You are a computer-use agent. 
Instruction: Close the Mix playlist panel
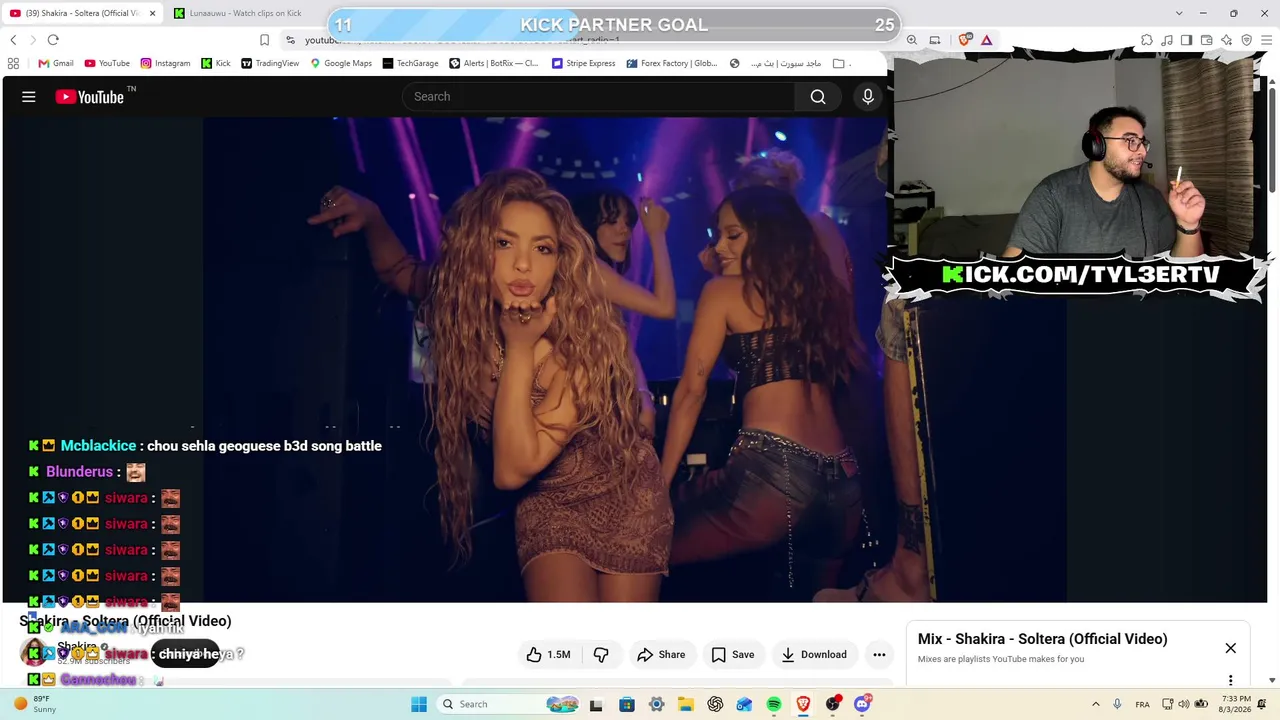click(1231, 648)
